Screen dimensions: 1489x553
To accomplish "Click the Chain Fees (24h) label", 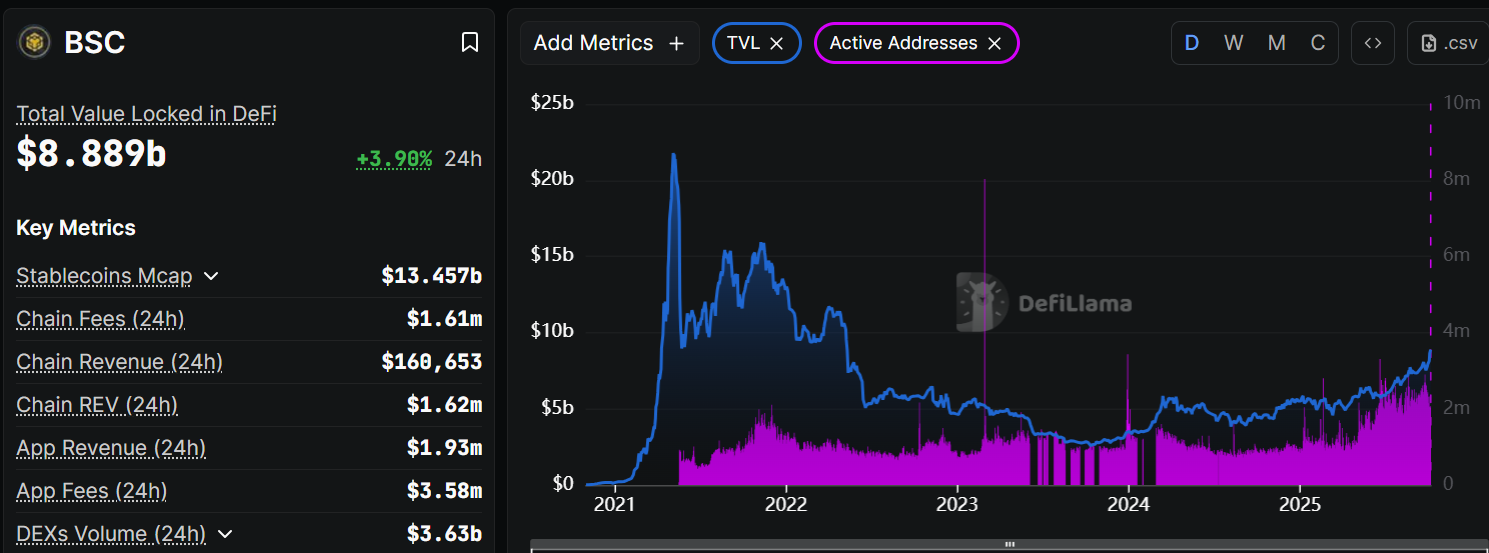I will pos(100,319).
